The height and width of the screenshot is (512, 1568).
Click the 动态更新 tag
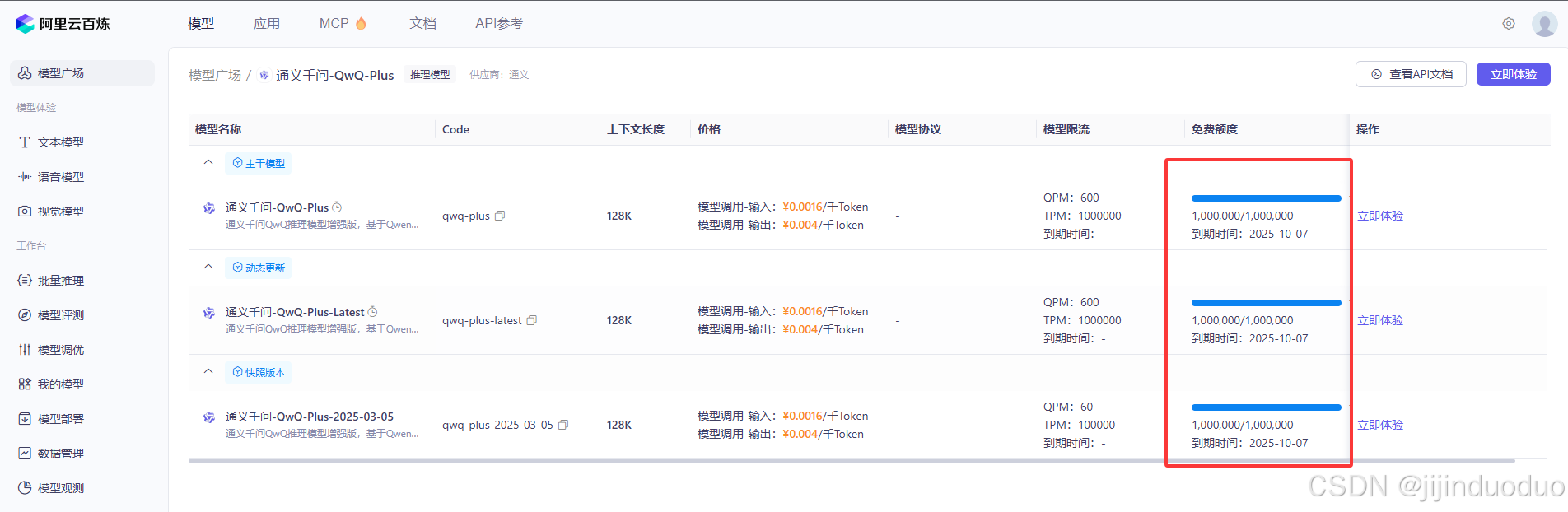pyautogui.click(x=258, y=268)
